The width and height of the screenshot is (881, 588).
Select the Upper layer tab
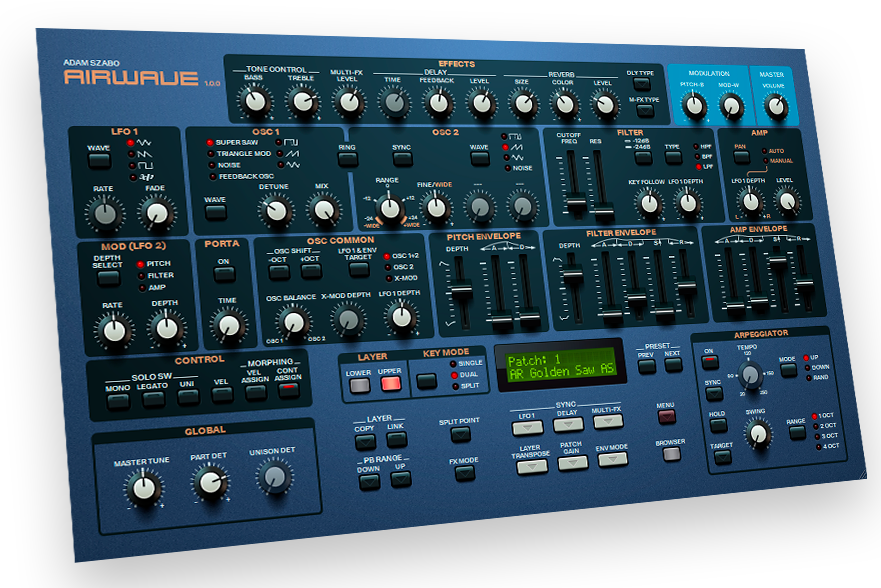point(390,383)
